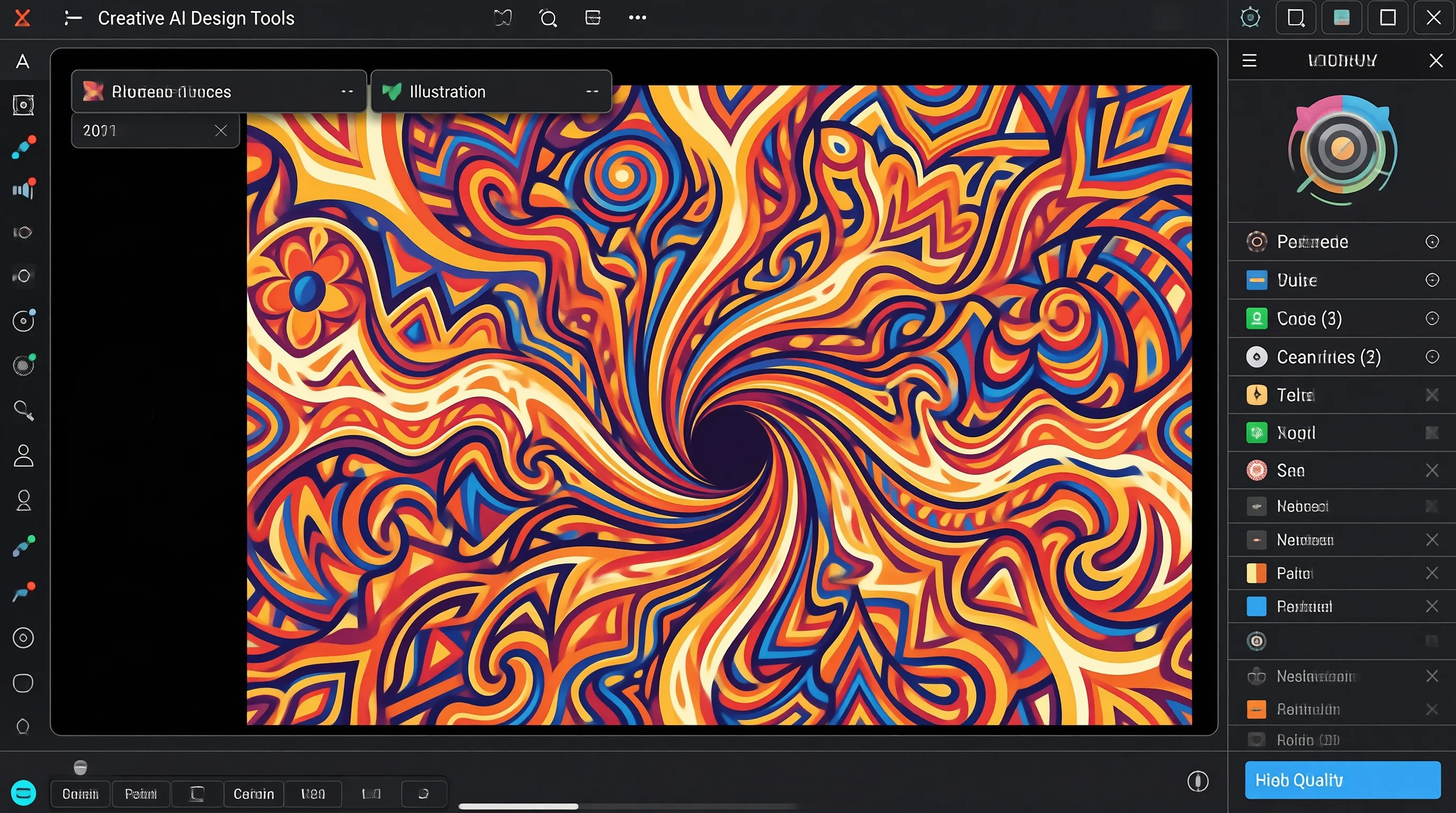Click the teal color preview window button
Viewport: 1456px width, 813px height.
pyautogui.click(x=1342, y=18)
